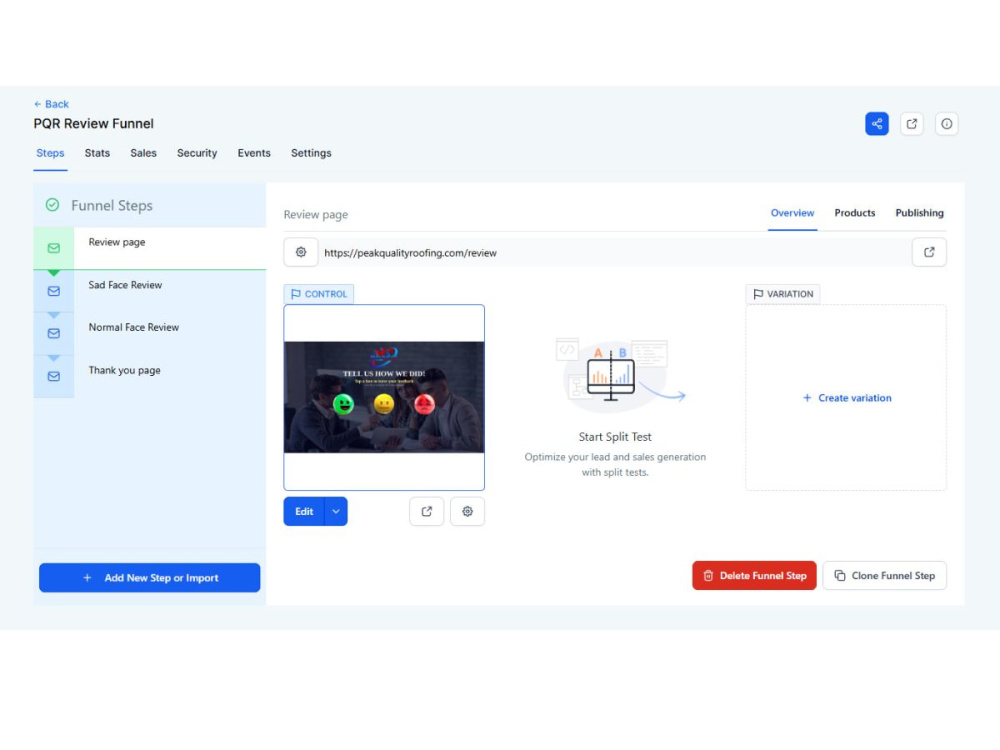This screenshot has height=750, width=1000.
Task: Open funnel in new tab icon at top right
Action: [911, 124]
